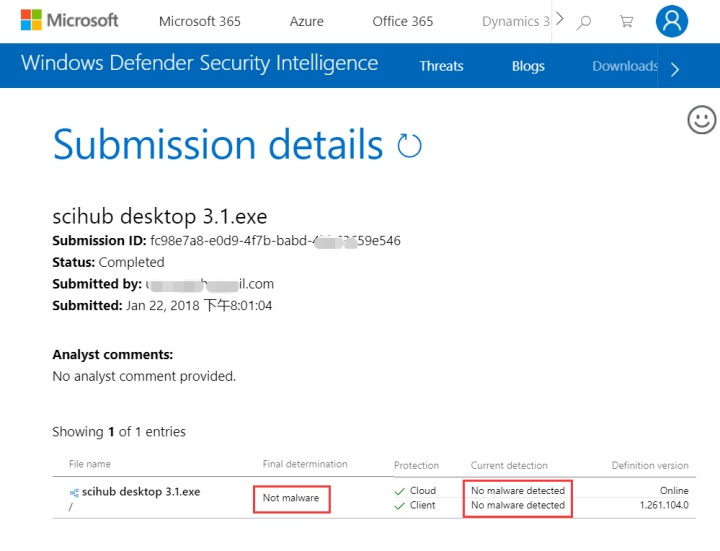
Task: Click the Showing 1 of 1 entries text
Action: click(x=119, y=432)
